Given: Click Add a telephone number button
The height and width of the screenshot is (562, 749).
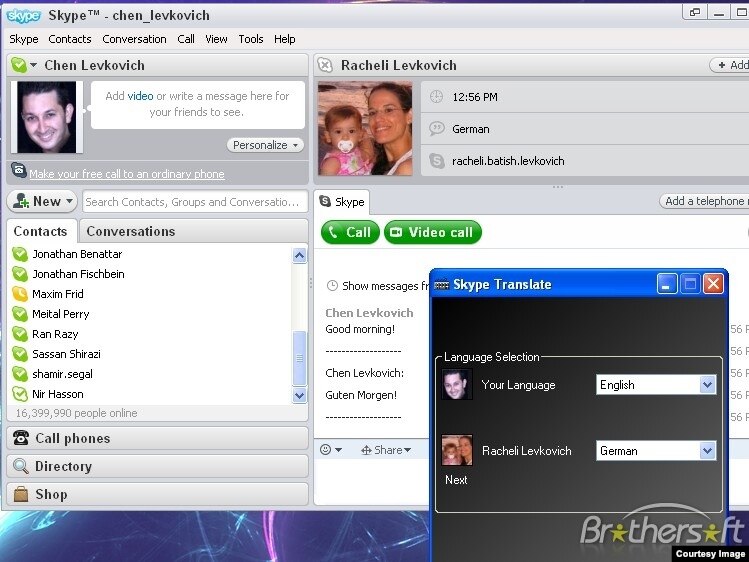Looking at the screenshot, I should coord(704,201).
